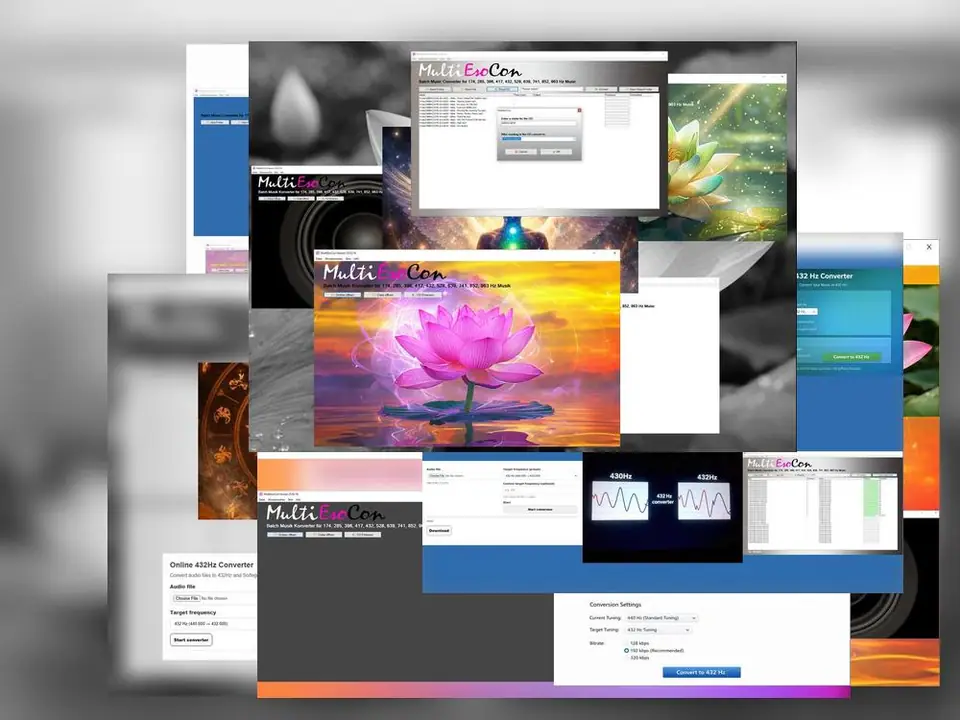Click the CD name text field in dialog
This screenshot has height=720, width=960.
[538, 124]
